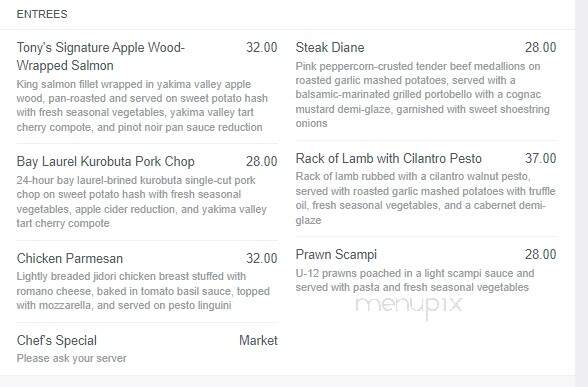Click the Chicken Parmesan menu item
Screen dimensions: 588x387
point(70,258)
